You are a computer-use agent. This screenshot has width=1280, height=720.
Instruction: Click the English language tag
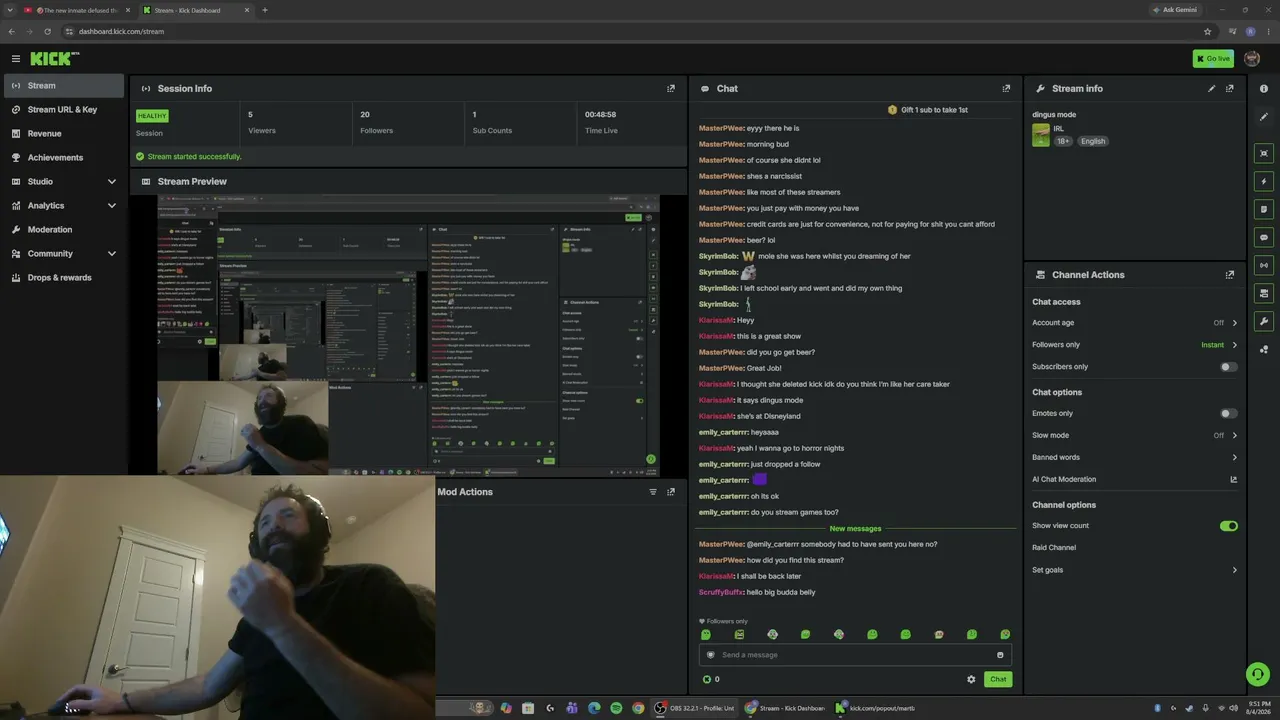tap(1093, 141)
